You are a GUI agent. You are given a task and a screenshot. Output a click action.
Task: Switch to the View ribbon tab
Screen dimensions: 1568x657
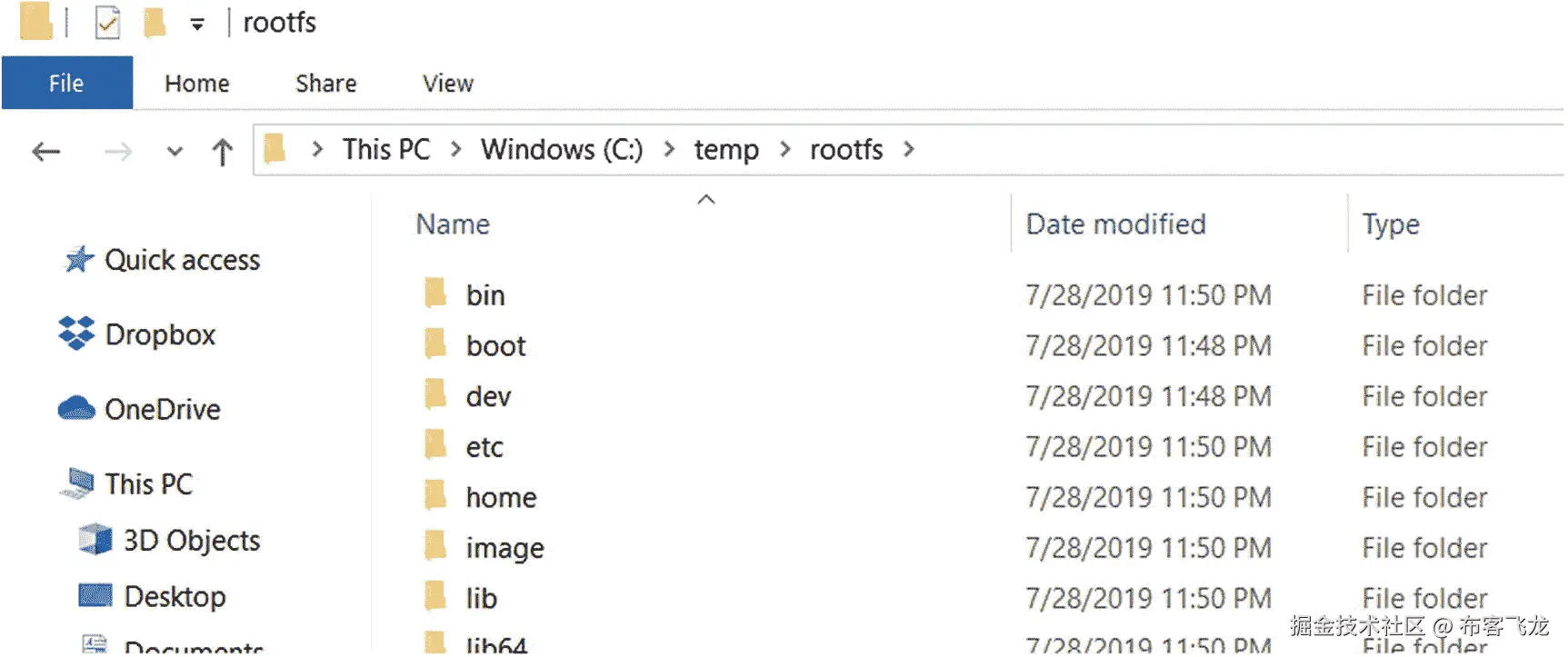click(447, 84)
